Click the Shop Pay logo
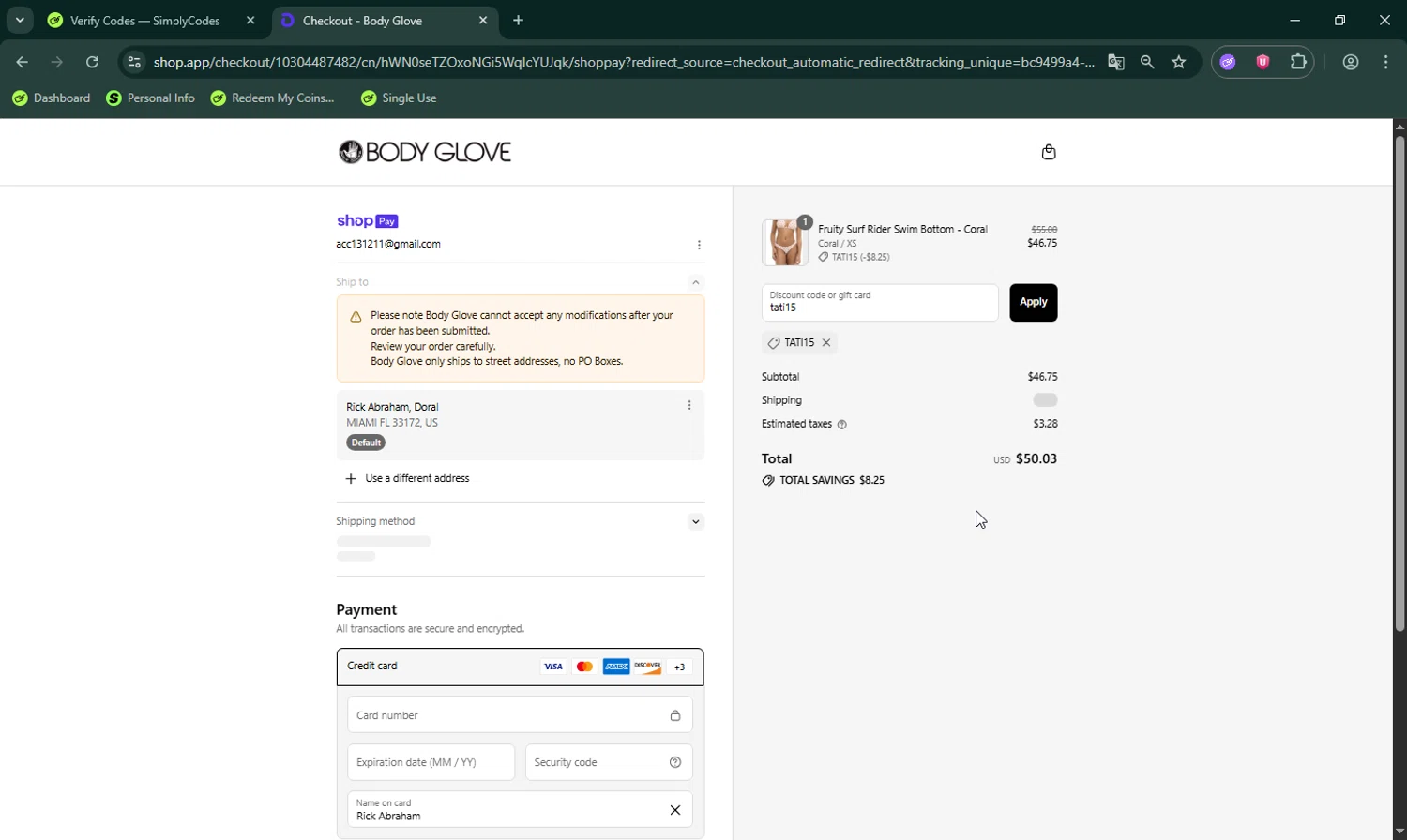Screen dimensions: 1407x840 368,221
